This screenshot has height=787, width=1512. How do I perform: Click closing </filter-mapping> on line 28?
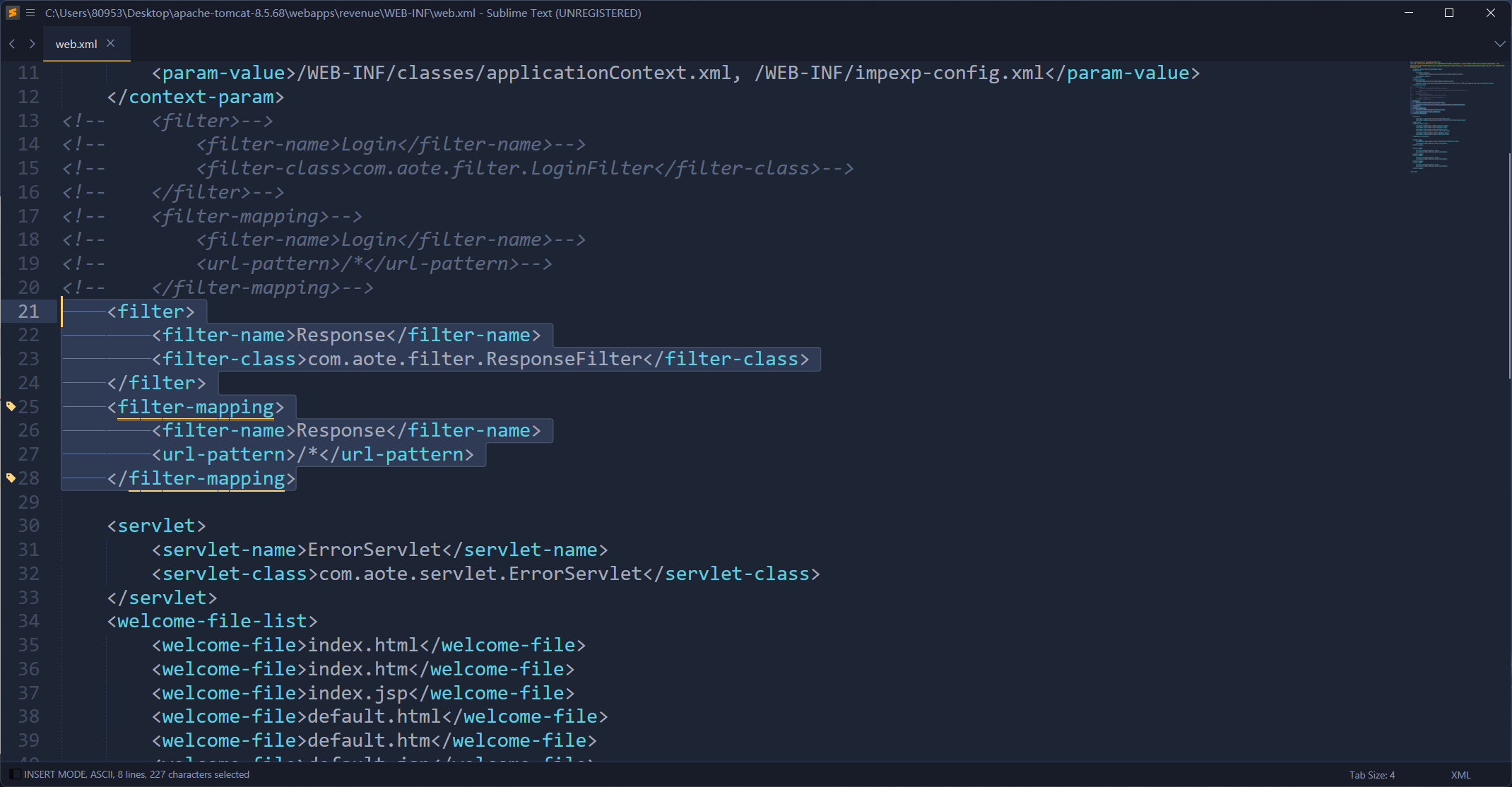201,478
